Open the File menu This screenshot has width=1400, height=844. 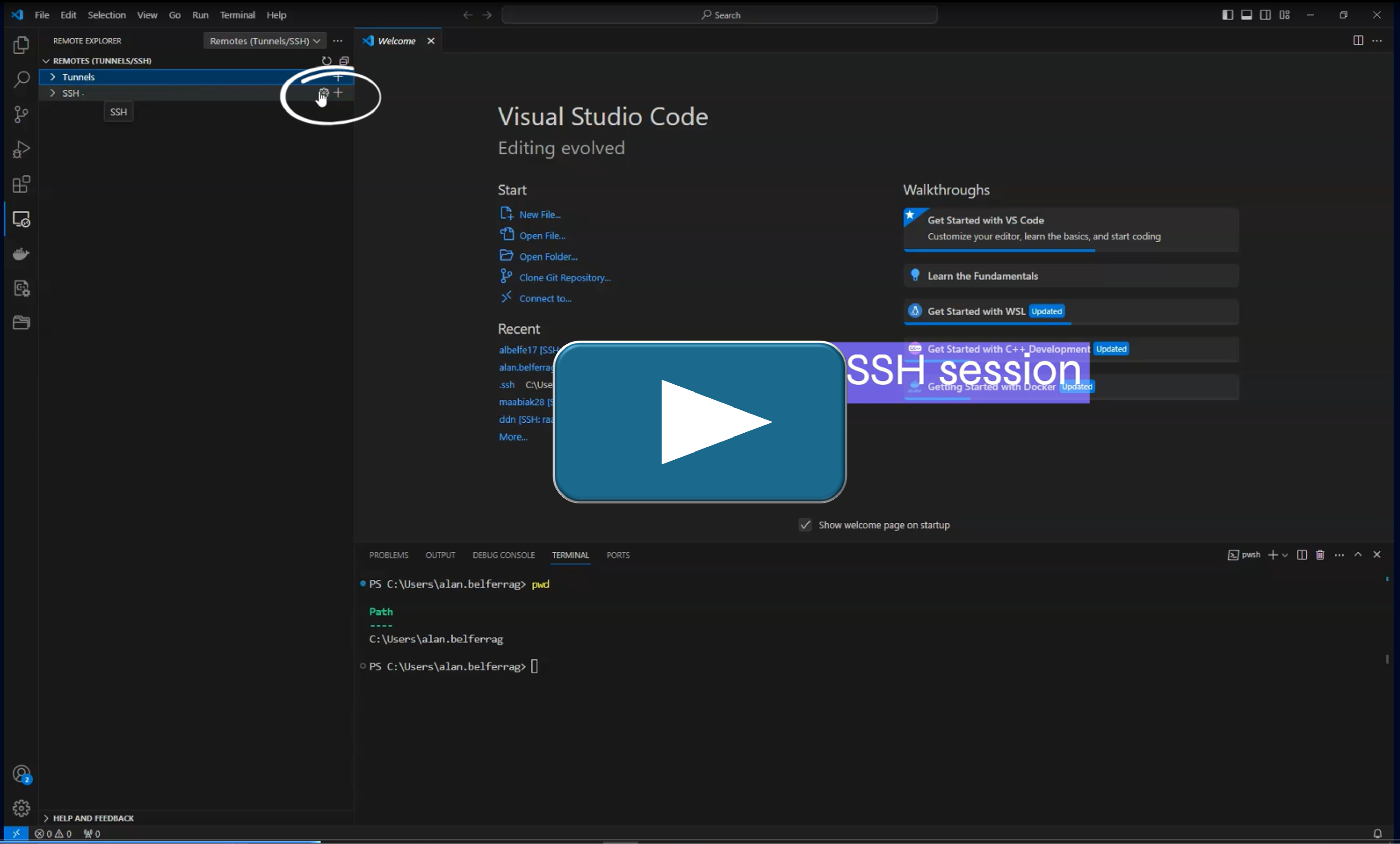click(x=42, y=15)
